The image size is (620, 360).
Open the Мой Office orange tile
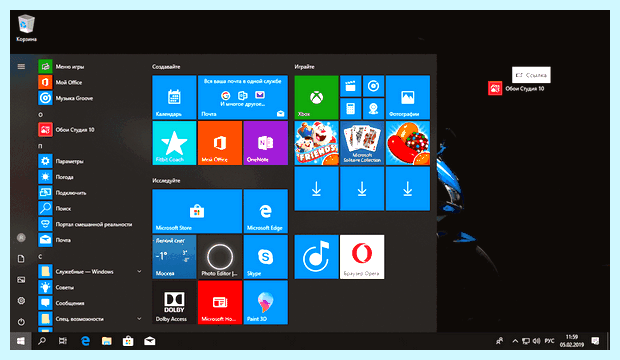[219, 143]
